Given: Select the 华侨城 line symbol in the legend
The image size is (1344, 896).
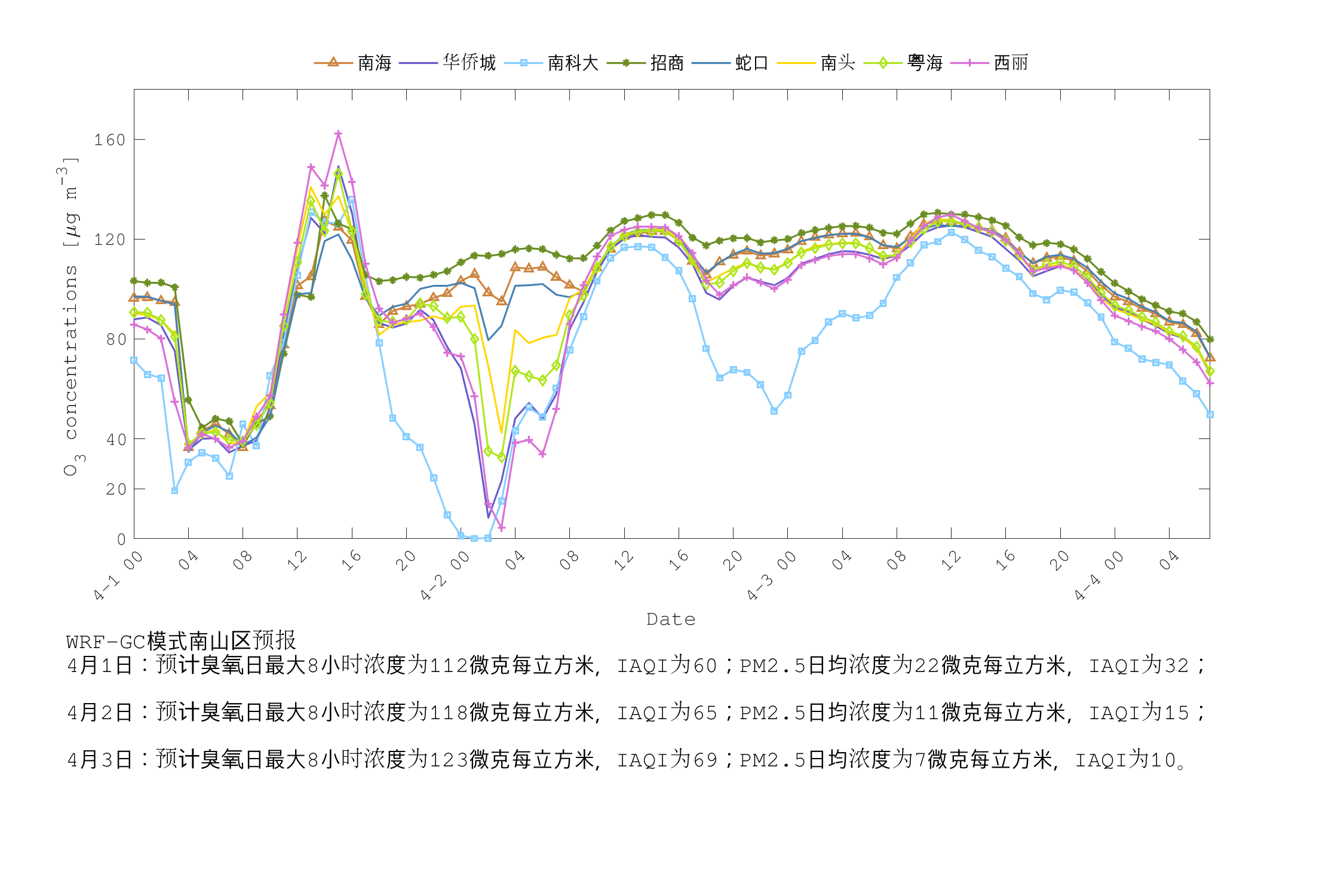Looking at the screenshot, I should [x=419, y=62].
